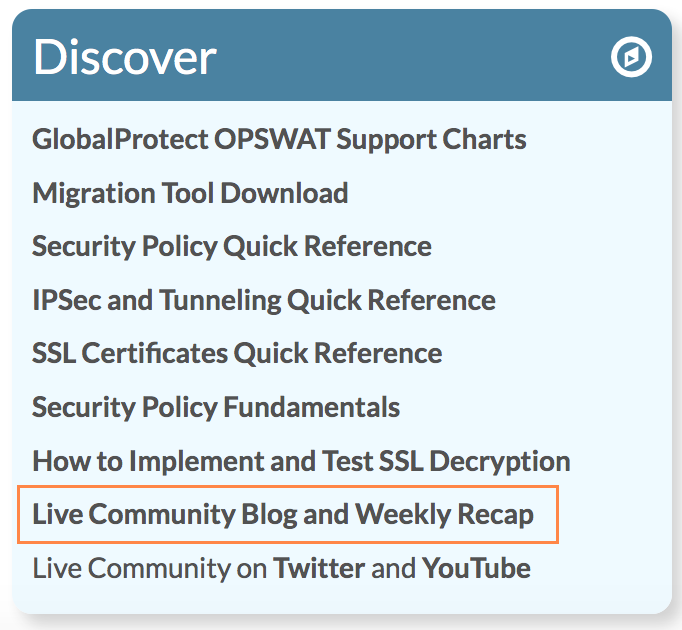Click the compass icon in Discover header
682x630 pixels.
tap(631, 57)
